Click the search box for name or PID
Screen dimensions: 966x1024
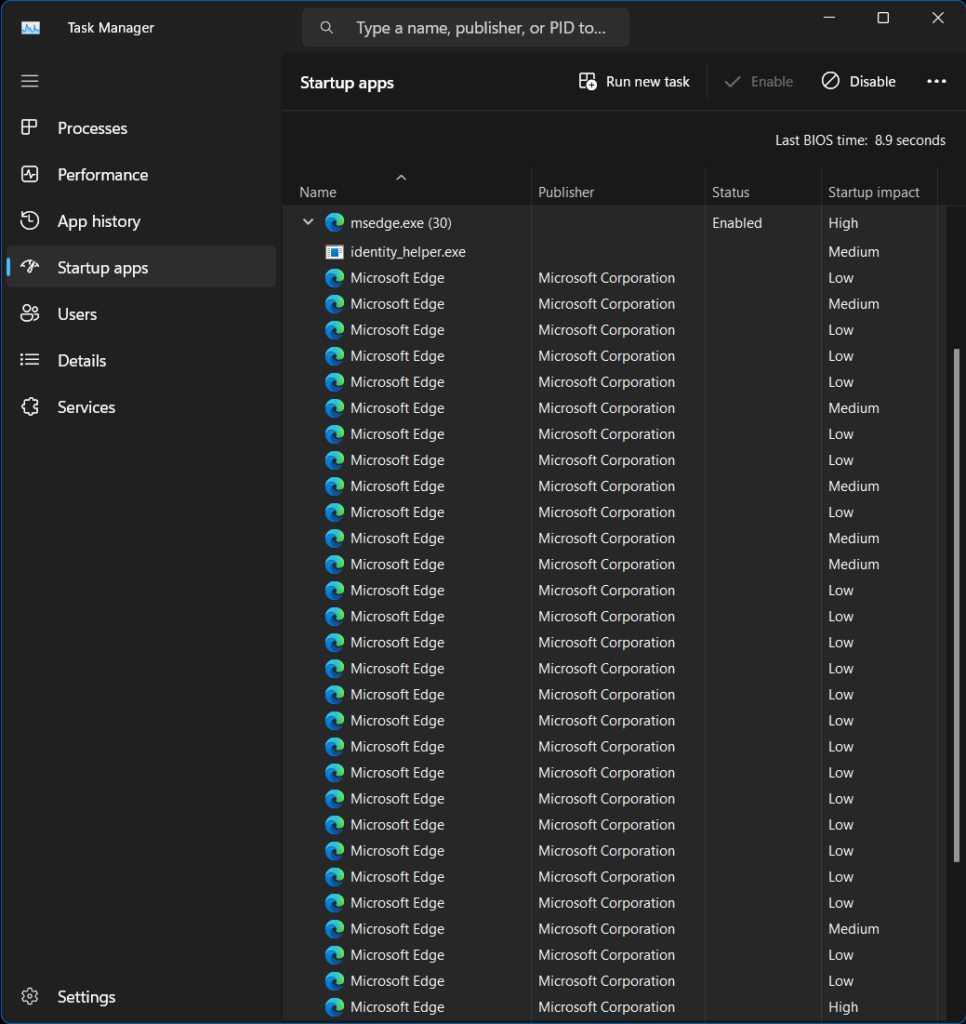pyautogui.click(x=480, y=28)
